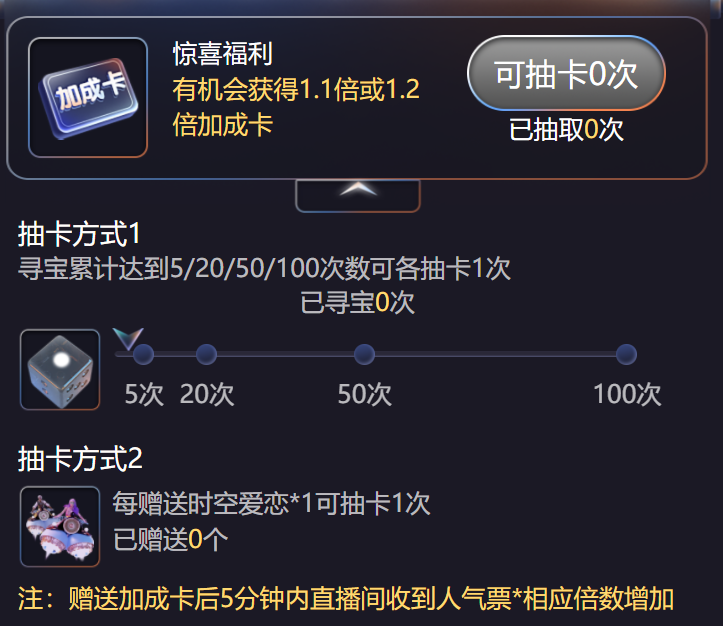Click the 100次 progress milestone dot

pyautogui.click(x=626, y=354)
